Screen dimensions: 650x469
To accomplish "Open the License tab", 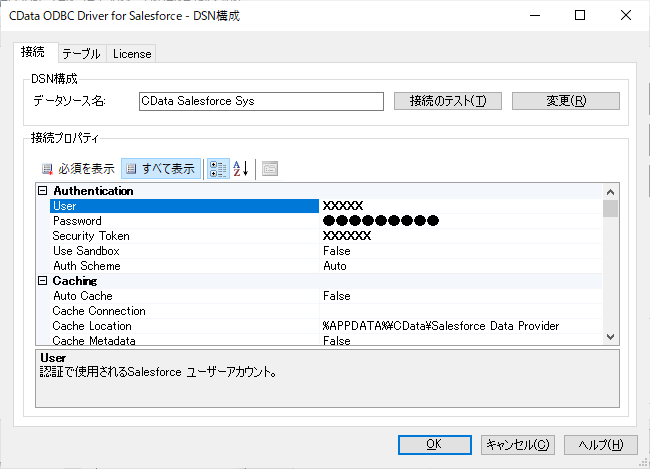I will coord(132,54).
